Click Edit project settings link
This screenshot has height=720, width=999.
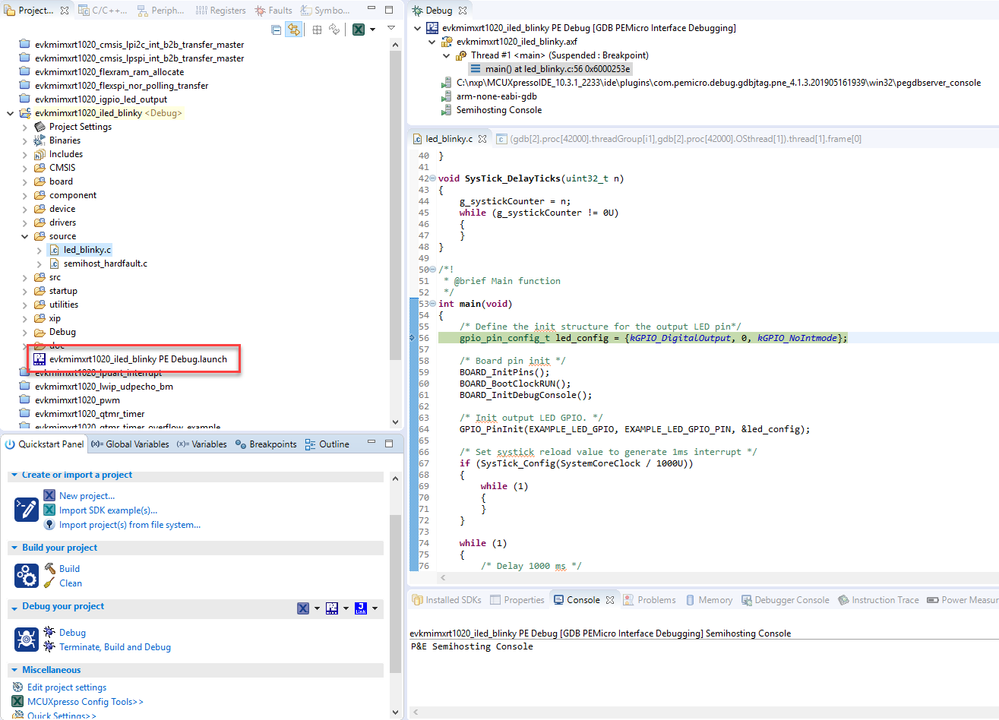[66, 688]
